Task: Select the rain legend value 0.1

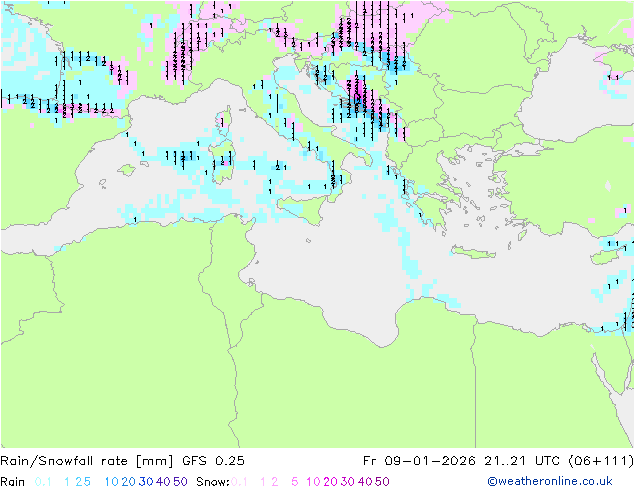Action: [x=43, y=482]
